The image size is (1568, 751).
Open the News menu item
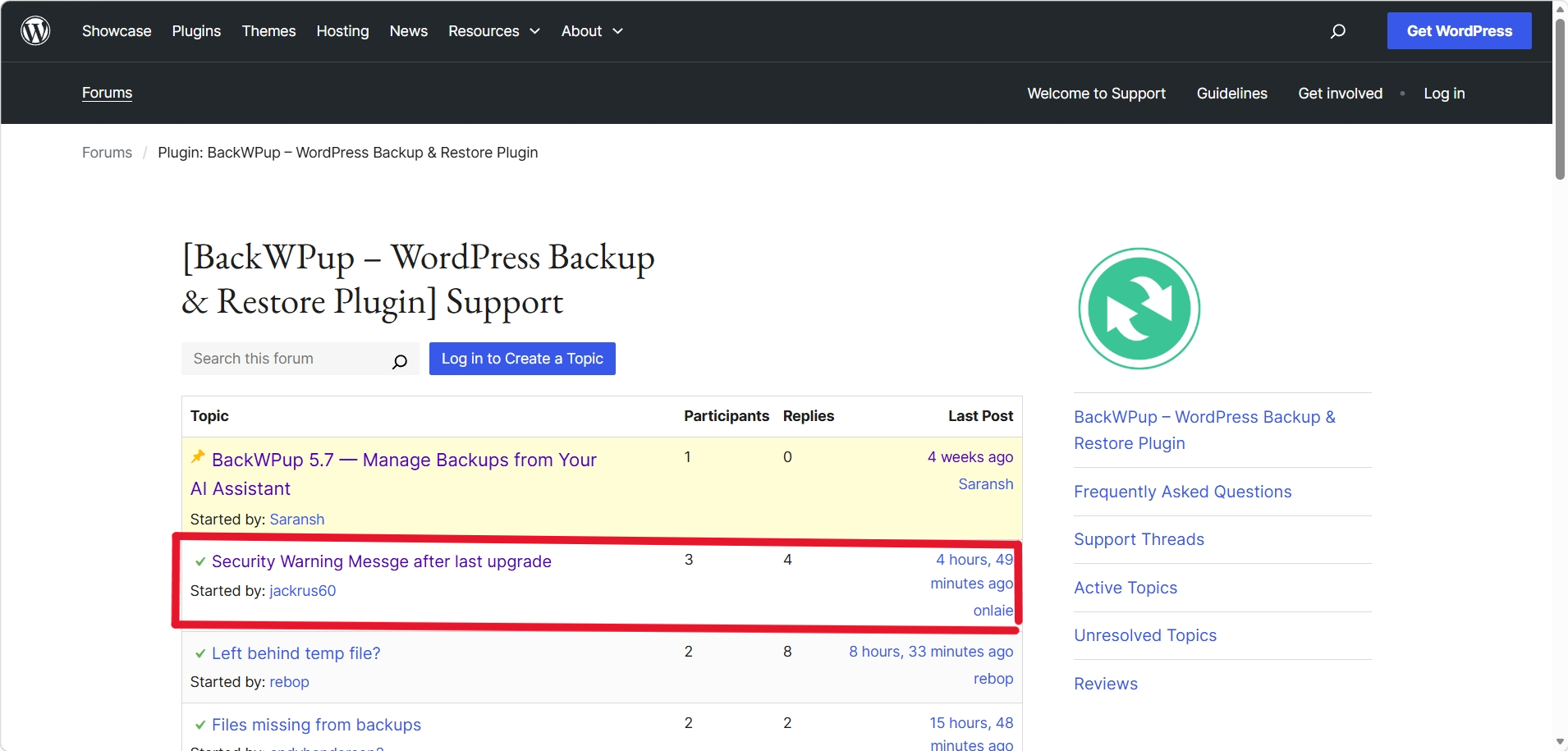[409, 31]
